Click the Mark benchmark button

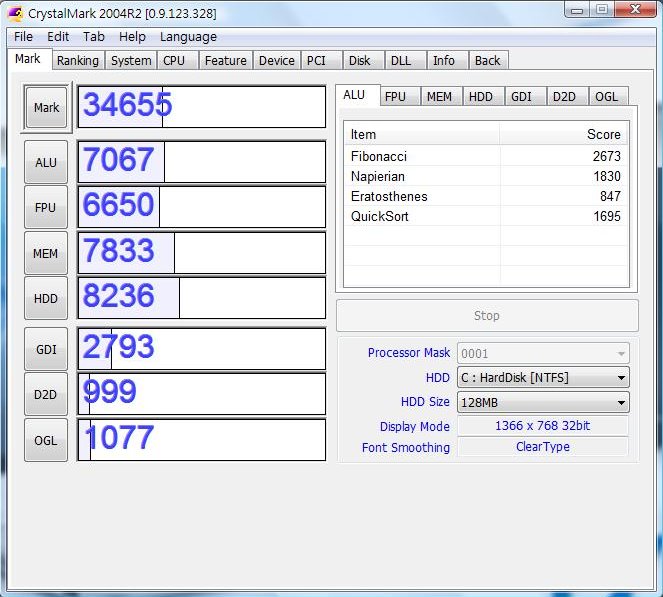(x=47, y=107)
